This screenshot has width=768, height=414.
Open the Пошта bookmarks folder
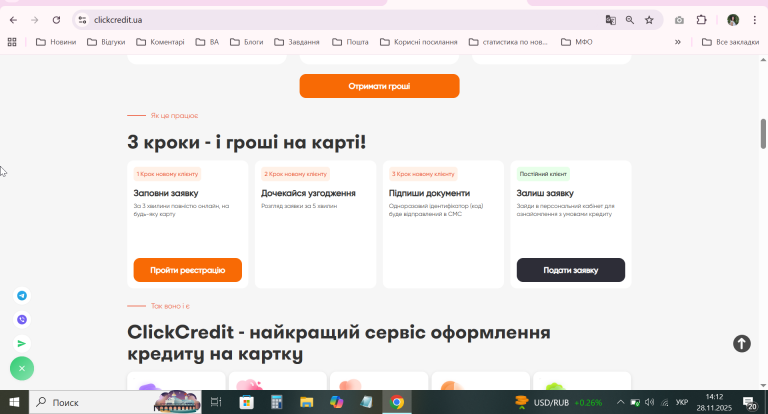click(350, 42)
